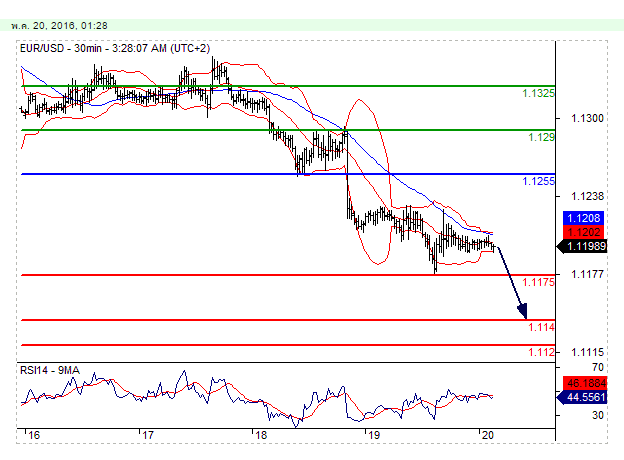This screenshot has width=624, height=460.
Task: Click the 1.112 red support label
Action: 541,352
